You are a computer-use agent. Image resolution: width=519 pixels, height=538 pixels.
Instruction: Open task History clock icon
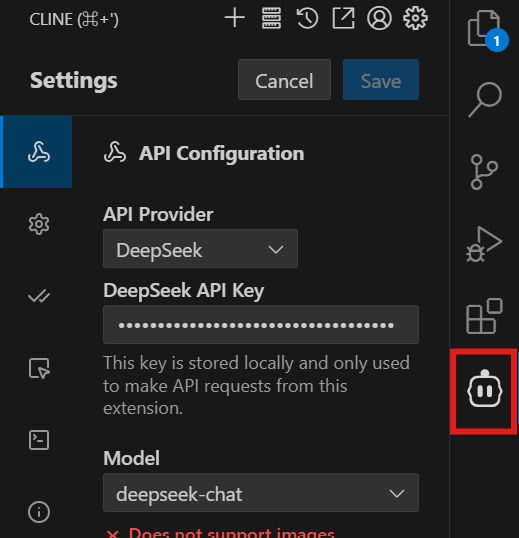click(307, 18)
